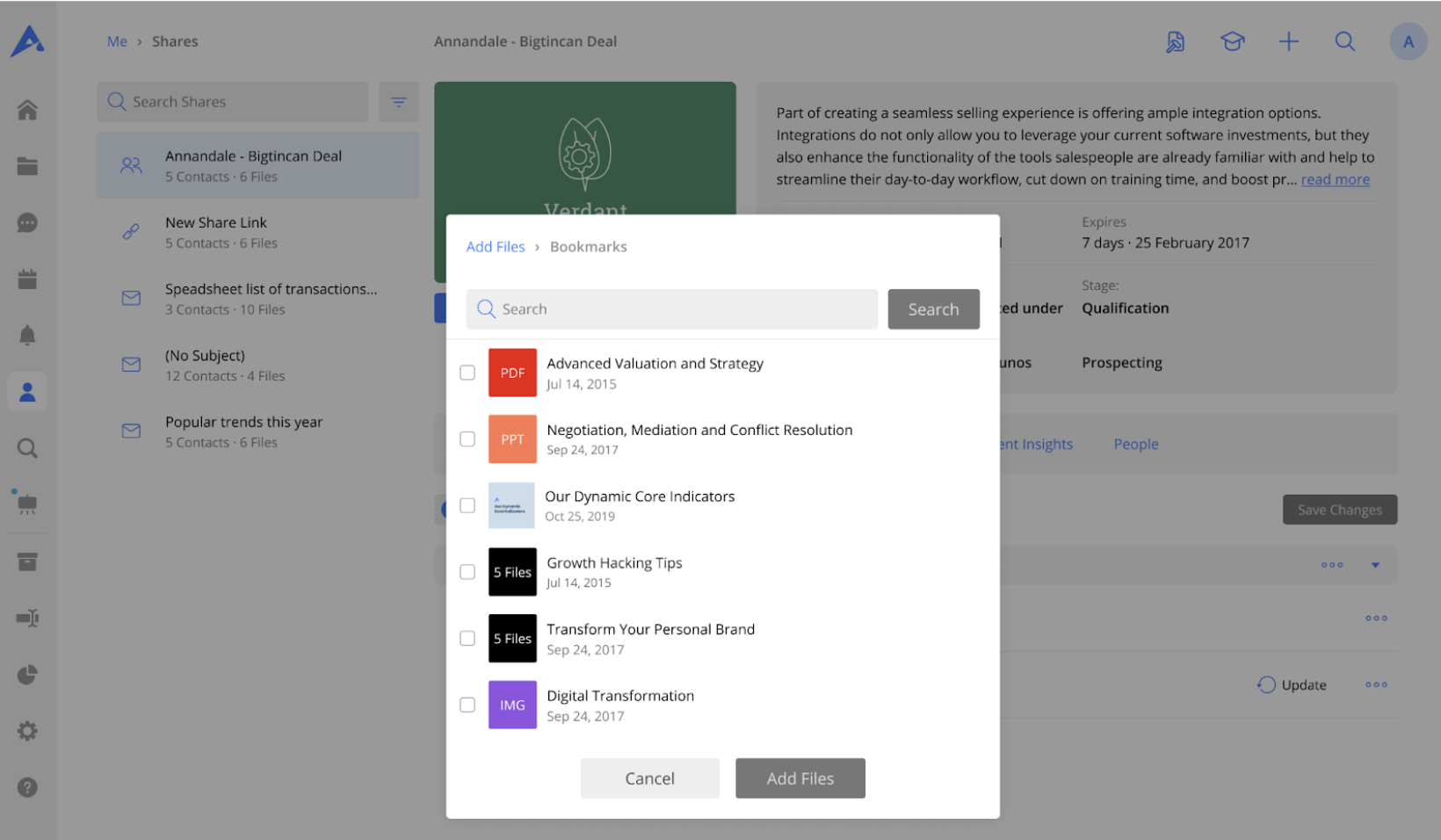Click the plus icon in top bar
Screen dimensions: 1441x840
[1288, 41]
